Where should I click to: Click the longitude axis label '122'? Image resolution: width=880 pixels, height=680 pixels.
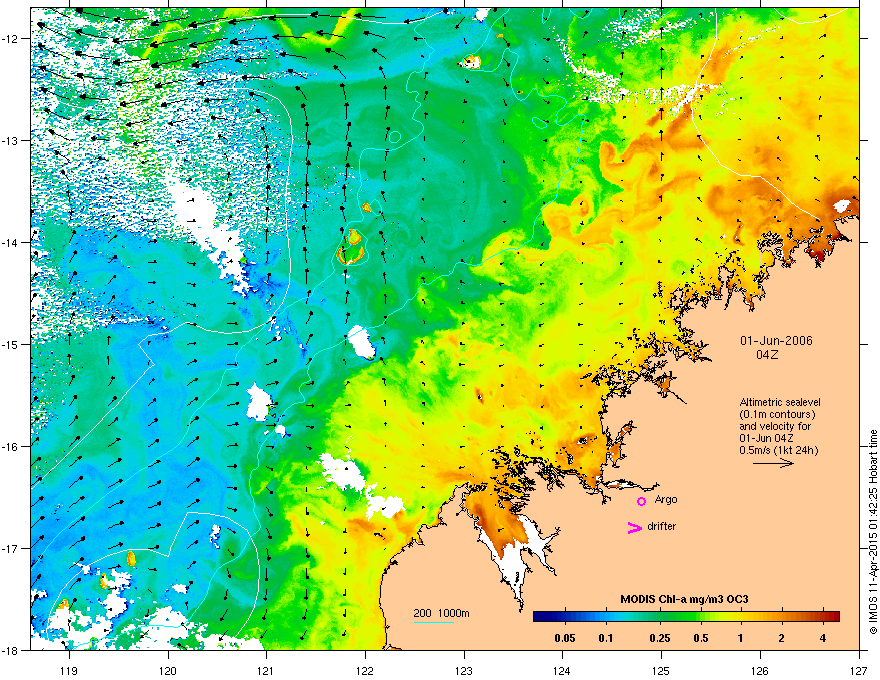tap(365, 670)
